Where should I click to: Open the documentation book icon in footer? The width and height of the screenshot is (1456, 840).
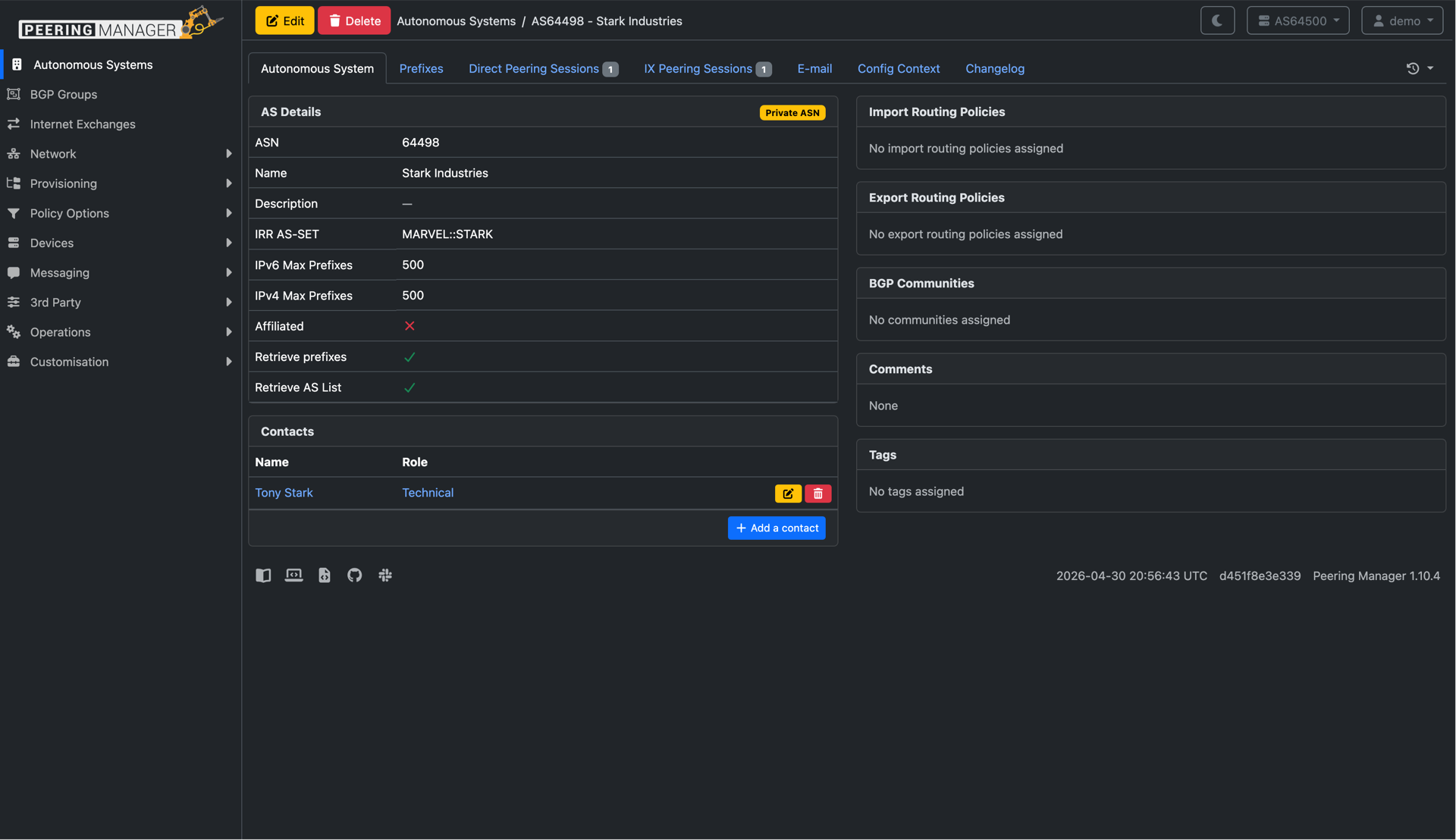263,575
